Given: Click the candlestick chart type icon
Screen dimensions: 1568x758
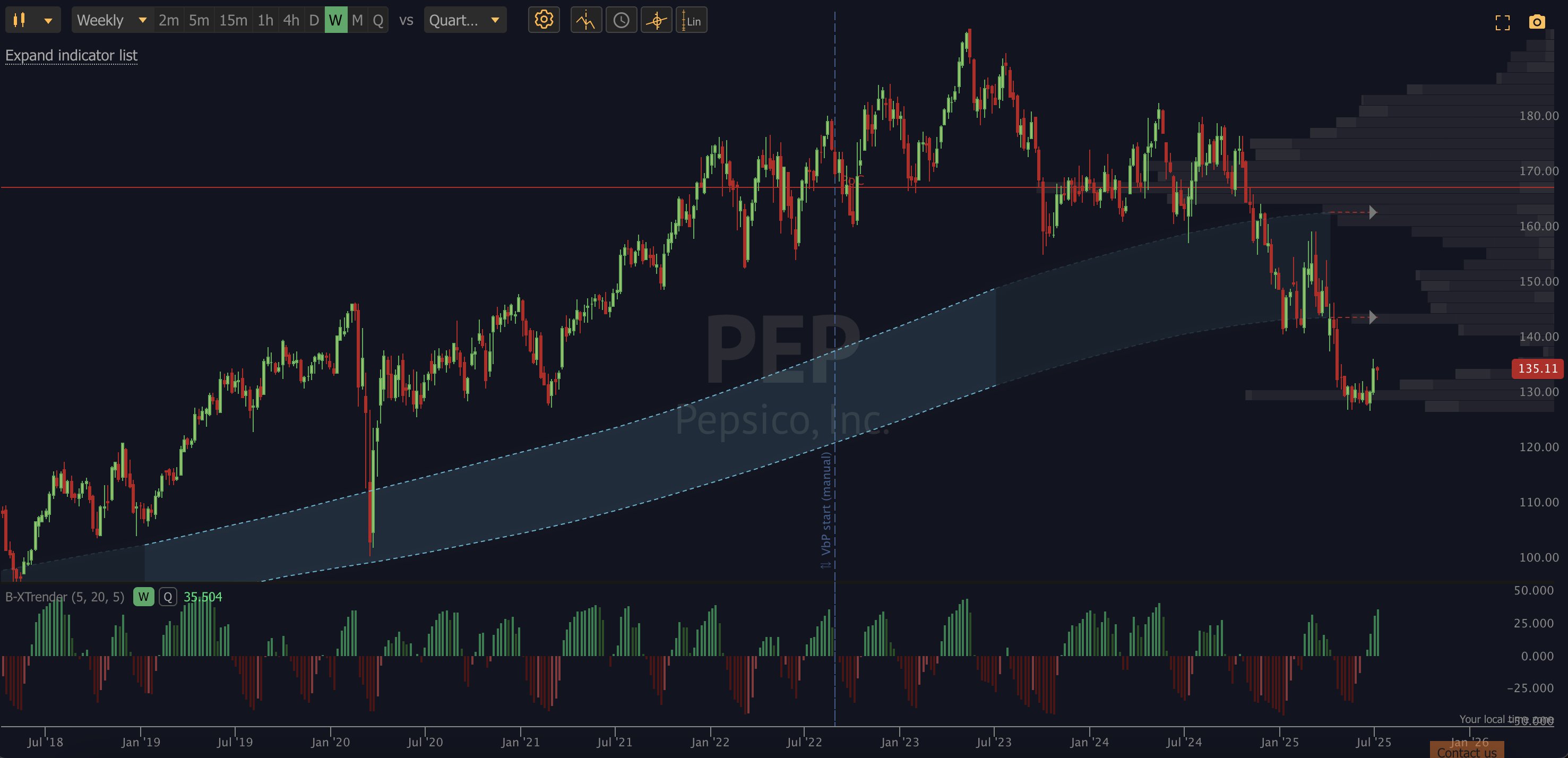Looking at the screenshot, I should [x=20, y=20].
